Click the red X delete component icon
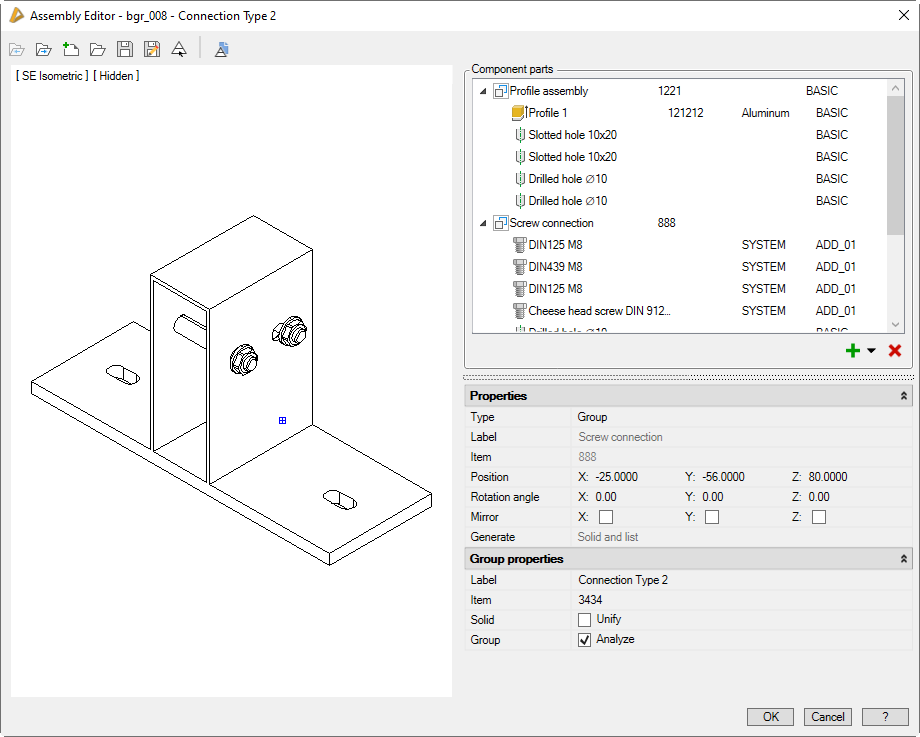This screenshot has height=737, width=920. [x=895, y=351]
